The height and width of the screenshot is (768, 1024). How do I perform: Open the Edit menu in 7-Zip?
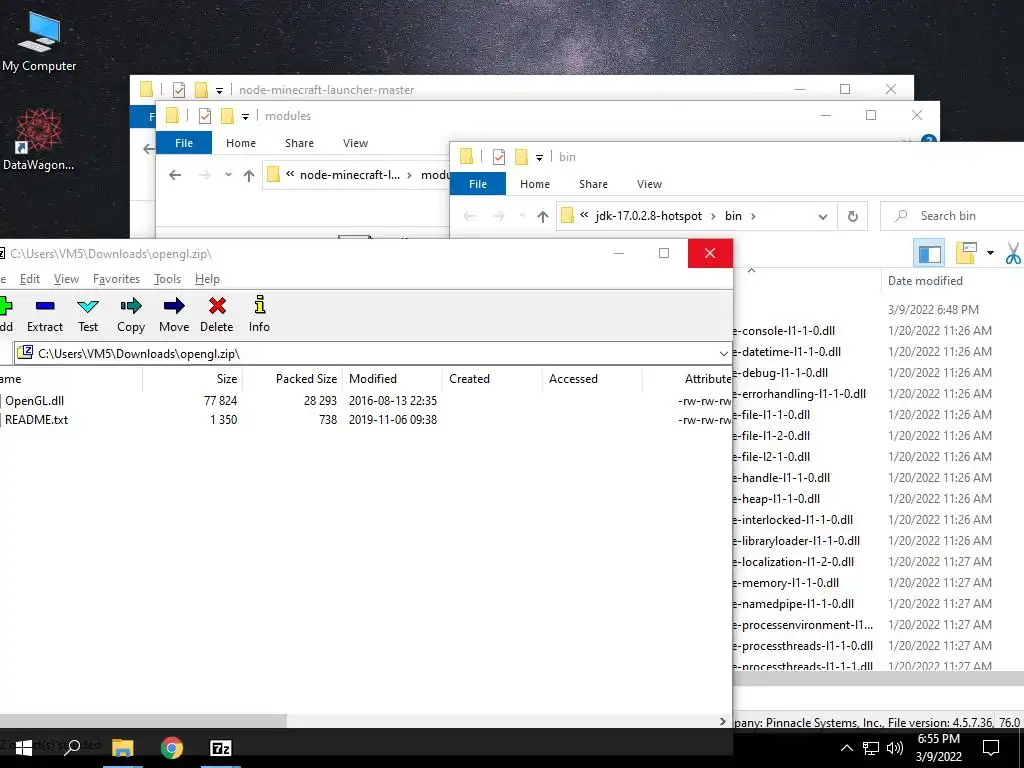point(29,279)
